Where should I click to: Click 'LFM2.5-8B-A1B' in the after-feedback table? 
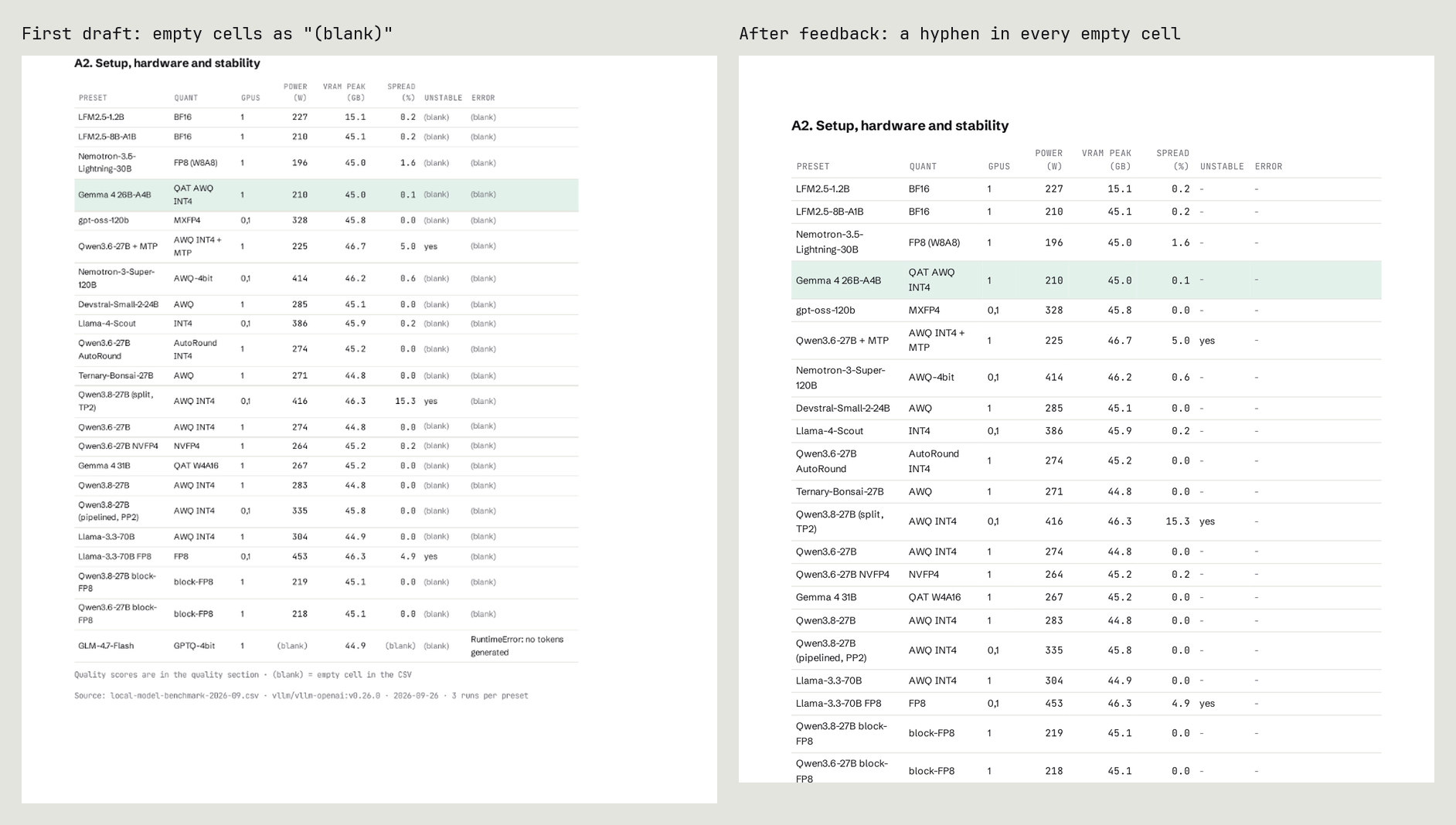[x=829, y=212]
